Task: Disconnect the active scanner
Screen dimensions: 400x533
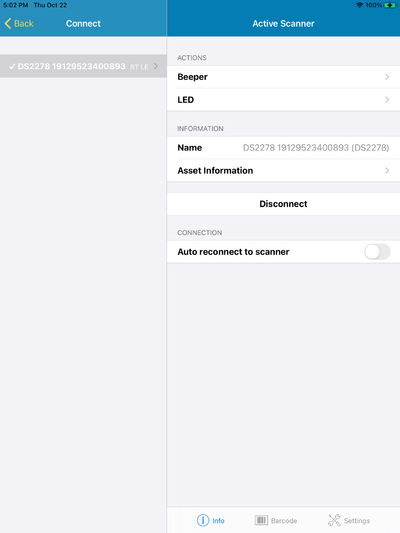Action: pyautogui.click(x=283, y=204)
